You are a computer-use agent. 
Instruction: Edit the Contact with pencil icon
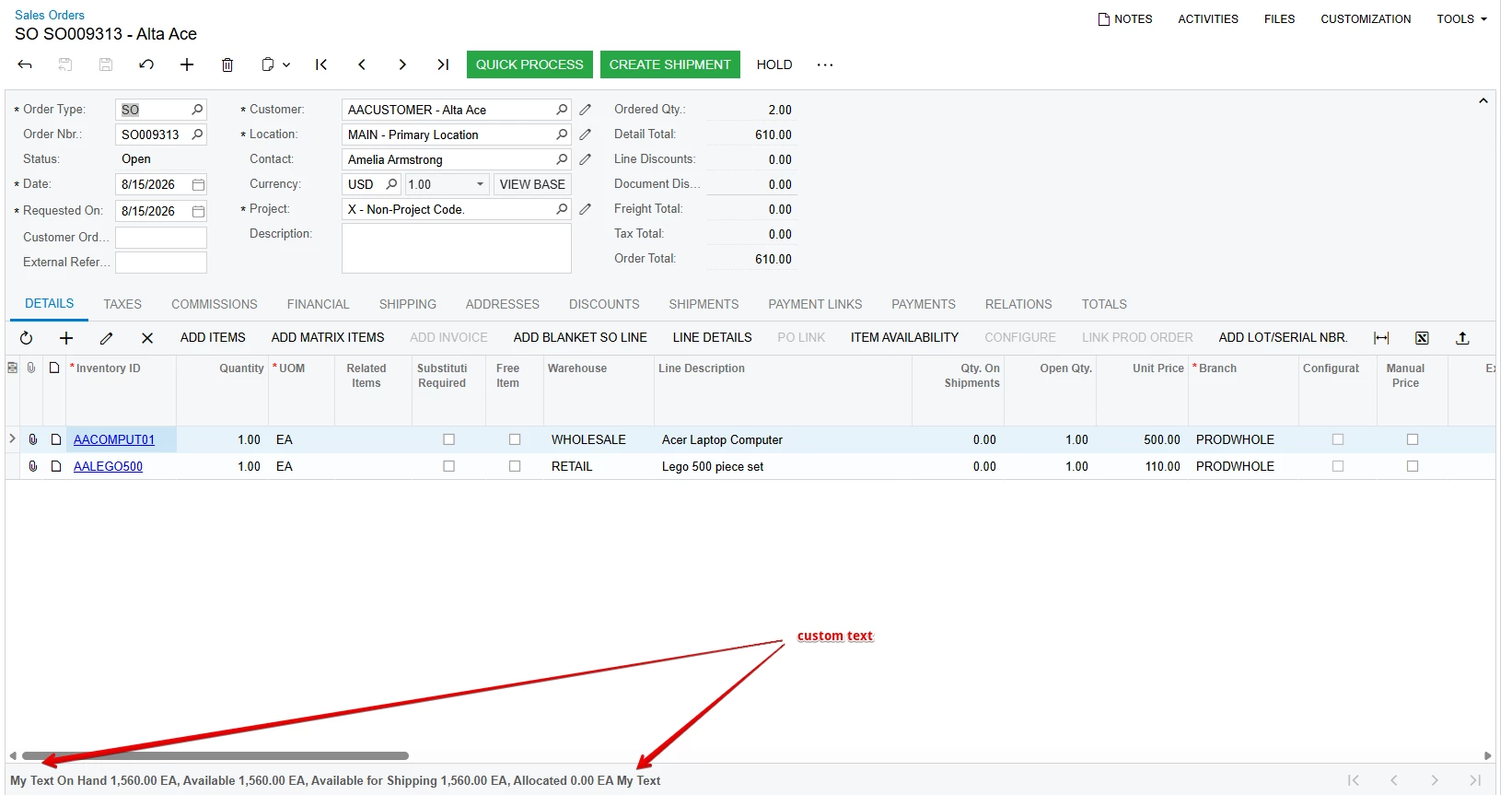pos(585,159)
